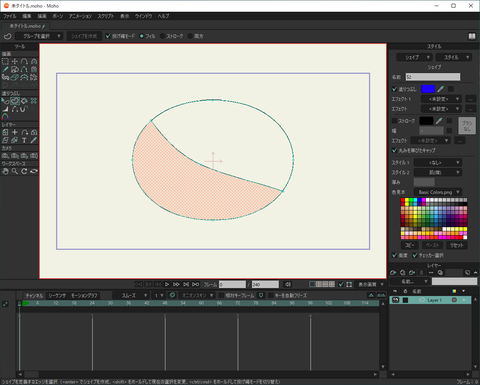
Task: Select the Rotate workspace tool
Action: (24, 171)
